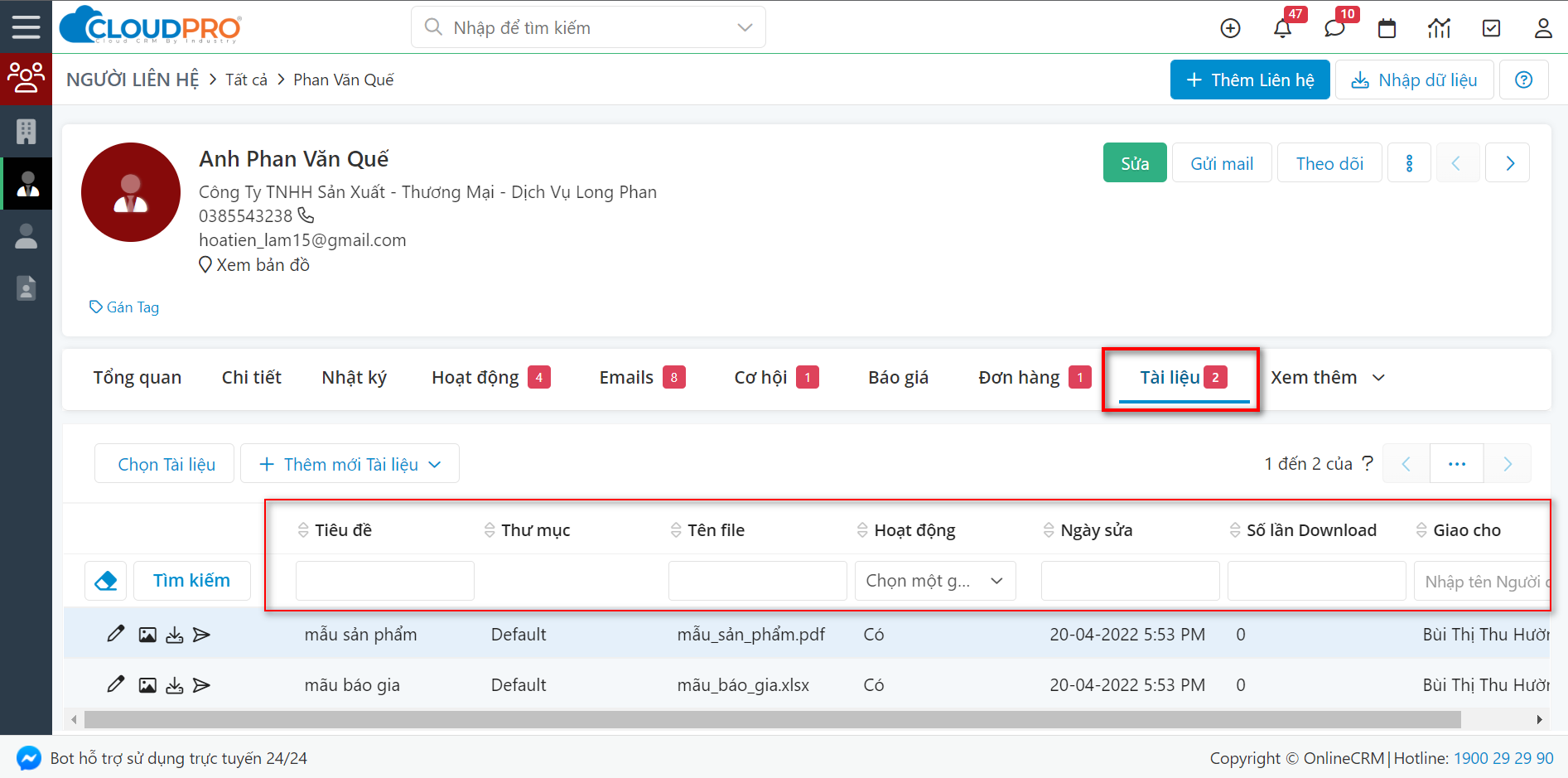Click the eraser clear filter icon
This screenshot has width=1568, height=778.
[x=106, y=581]
